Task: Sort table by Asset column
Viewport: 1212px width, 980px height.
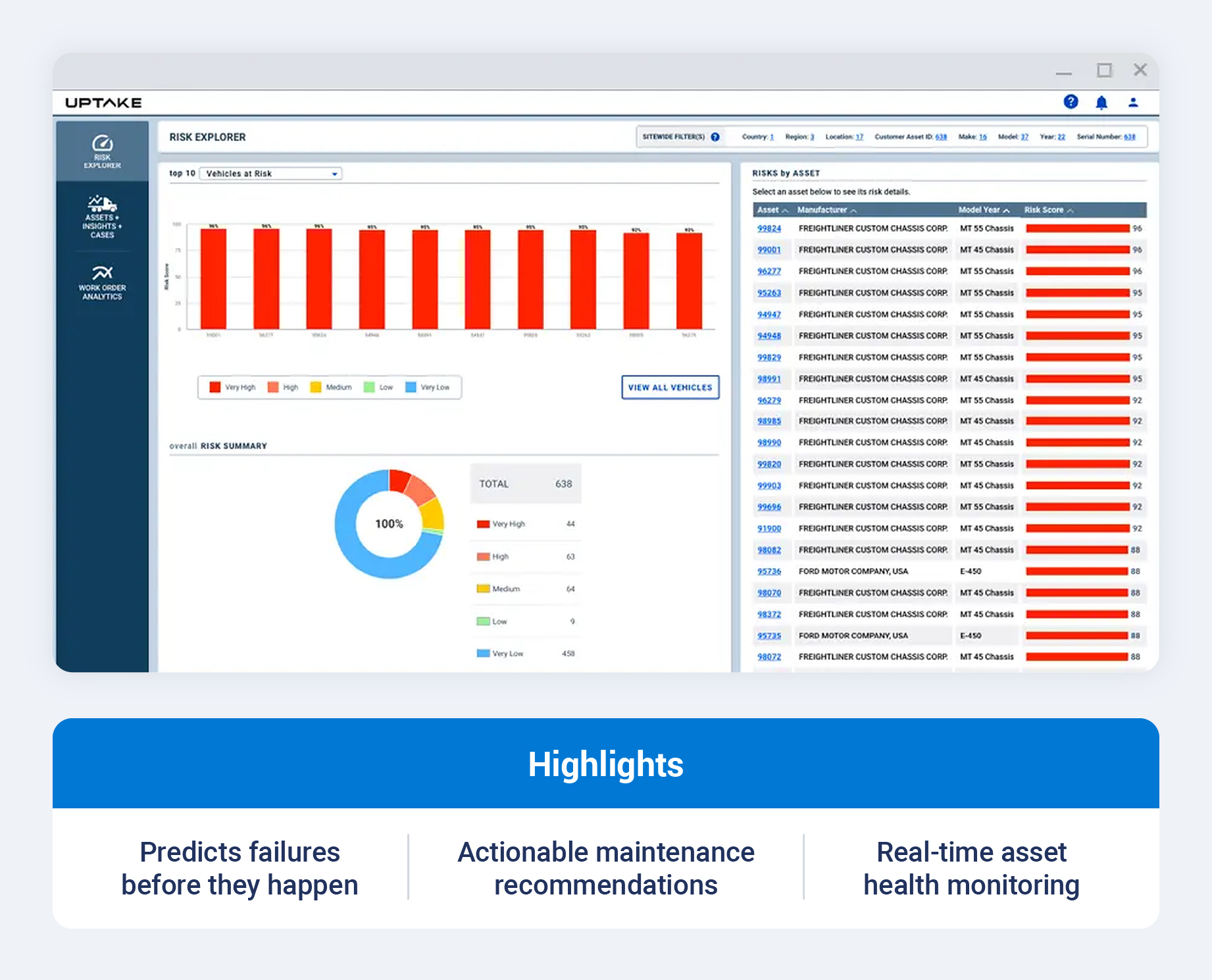Action: pos(772,210)
